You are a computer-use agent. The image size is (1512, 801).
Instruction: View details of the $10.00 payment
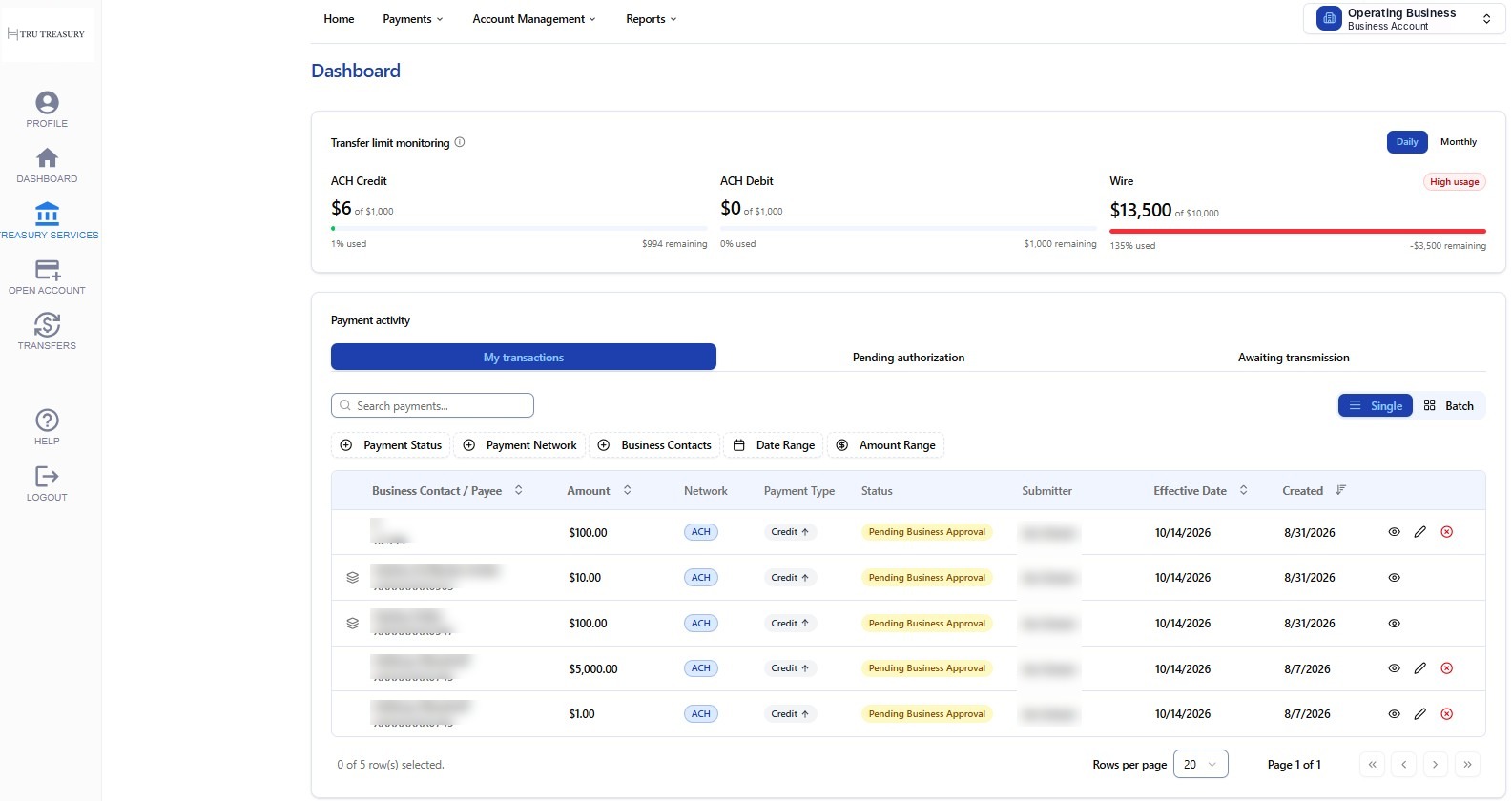(1394, 578)
